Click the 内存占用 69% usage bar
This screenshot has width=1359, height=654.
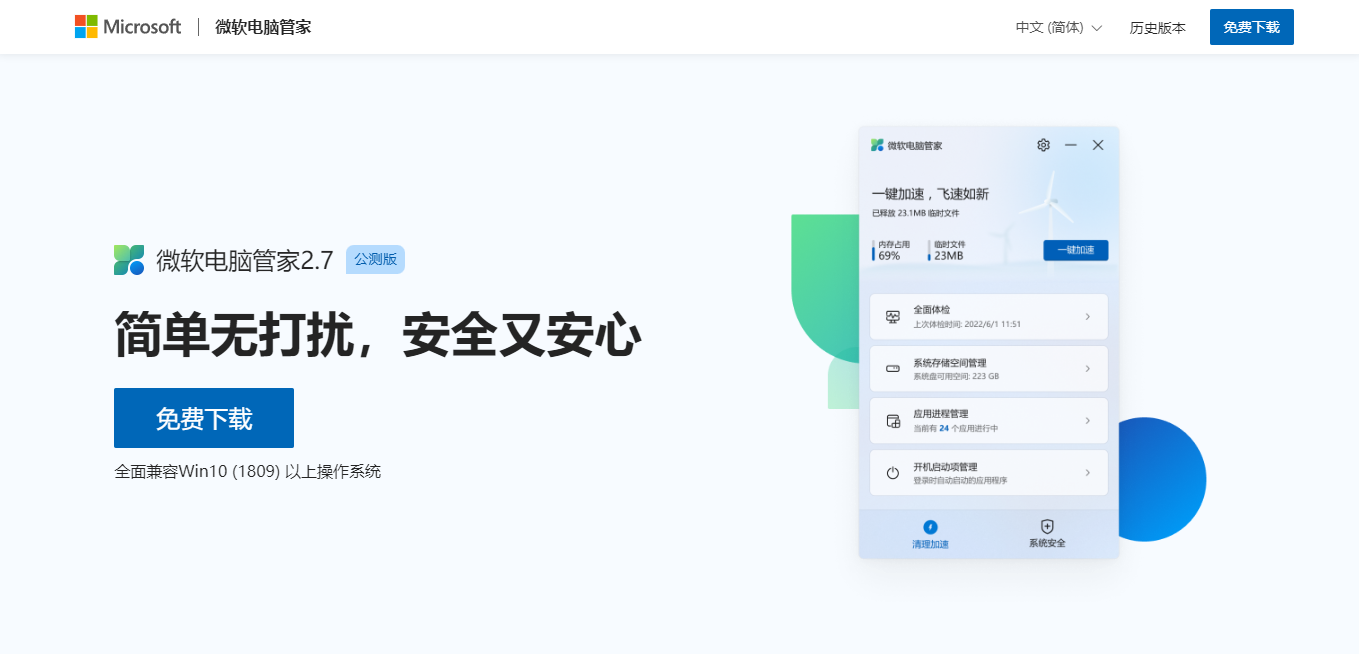[x=895, y=250]
